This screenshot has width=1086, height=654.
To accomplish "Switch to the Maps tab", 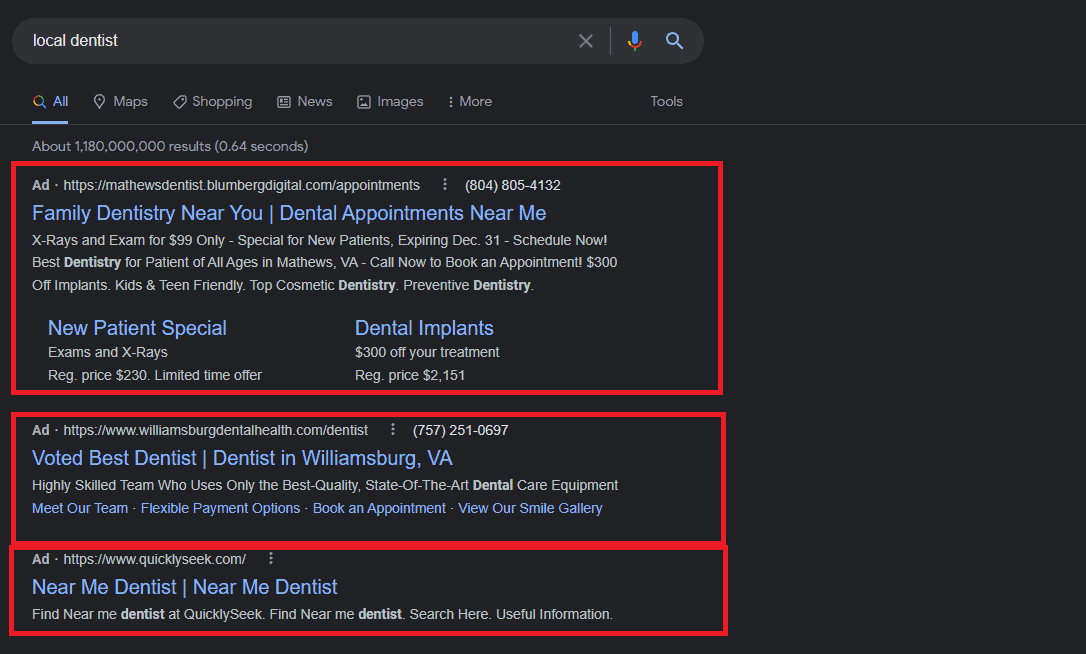I will (121, 102).
